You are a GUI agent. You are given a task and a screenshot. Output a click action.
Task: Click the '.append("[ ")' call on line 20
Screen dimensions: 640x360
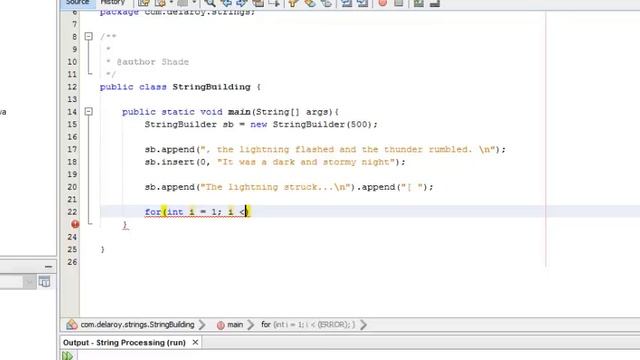[x=392, y=187]
